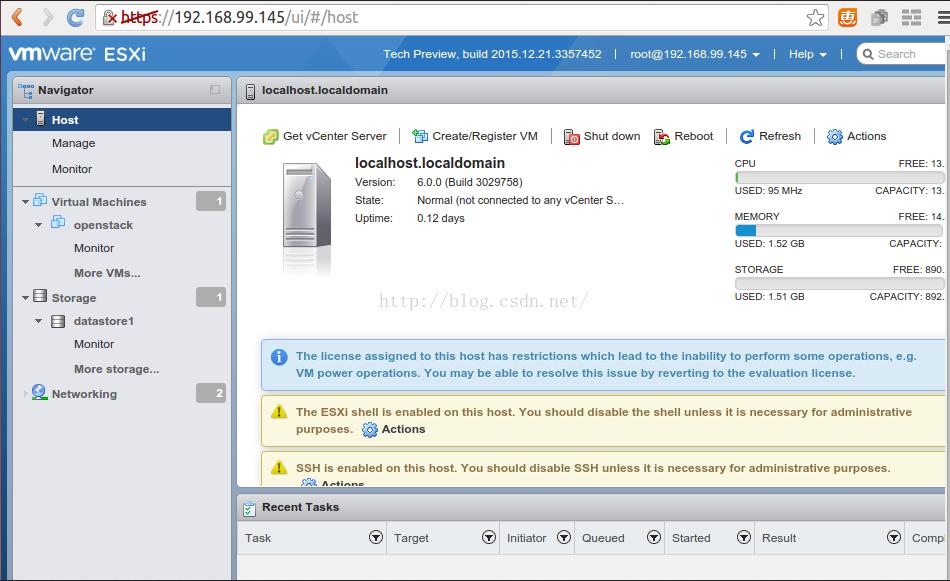Open the filter on the Result column
Viewport: 950px width, 581px height.
(894, 537)
